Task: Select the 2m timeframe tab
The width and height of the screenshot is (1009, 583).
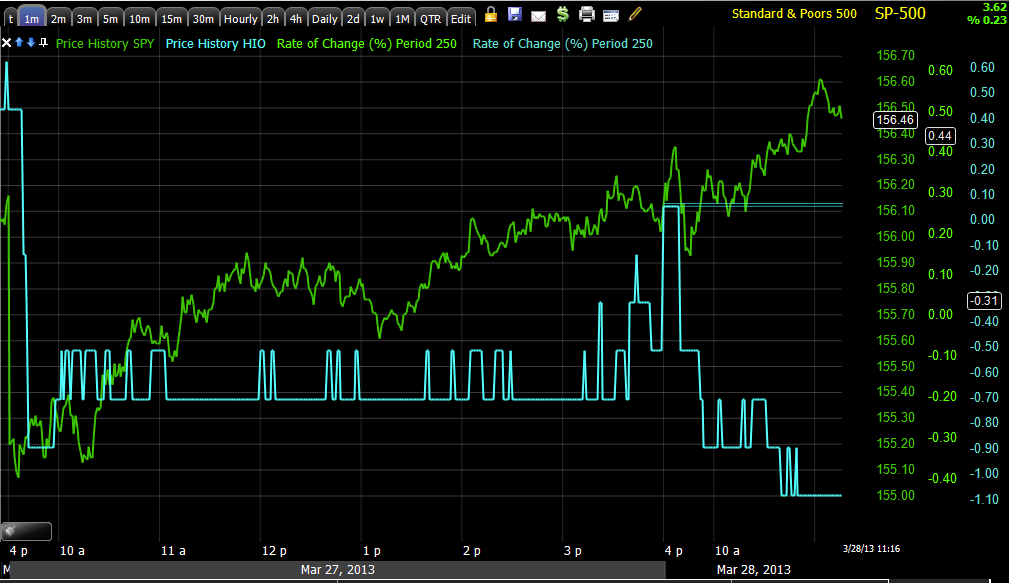Action: (58, 19)
